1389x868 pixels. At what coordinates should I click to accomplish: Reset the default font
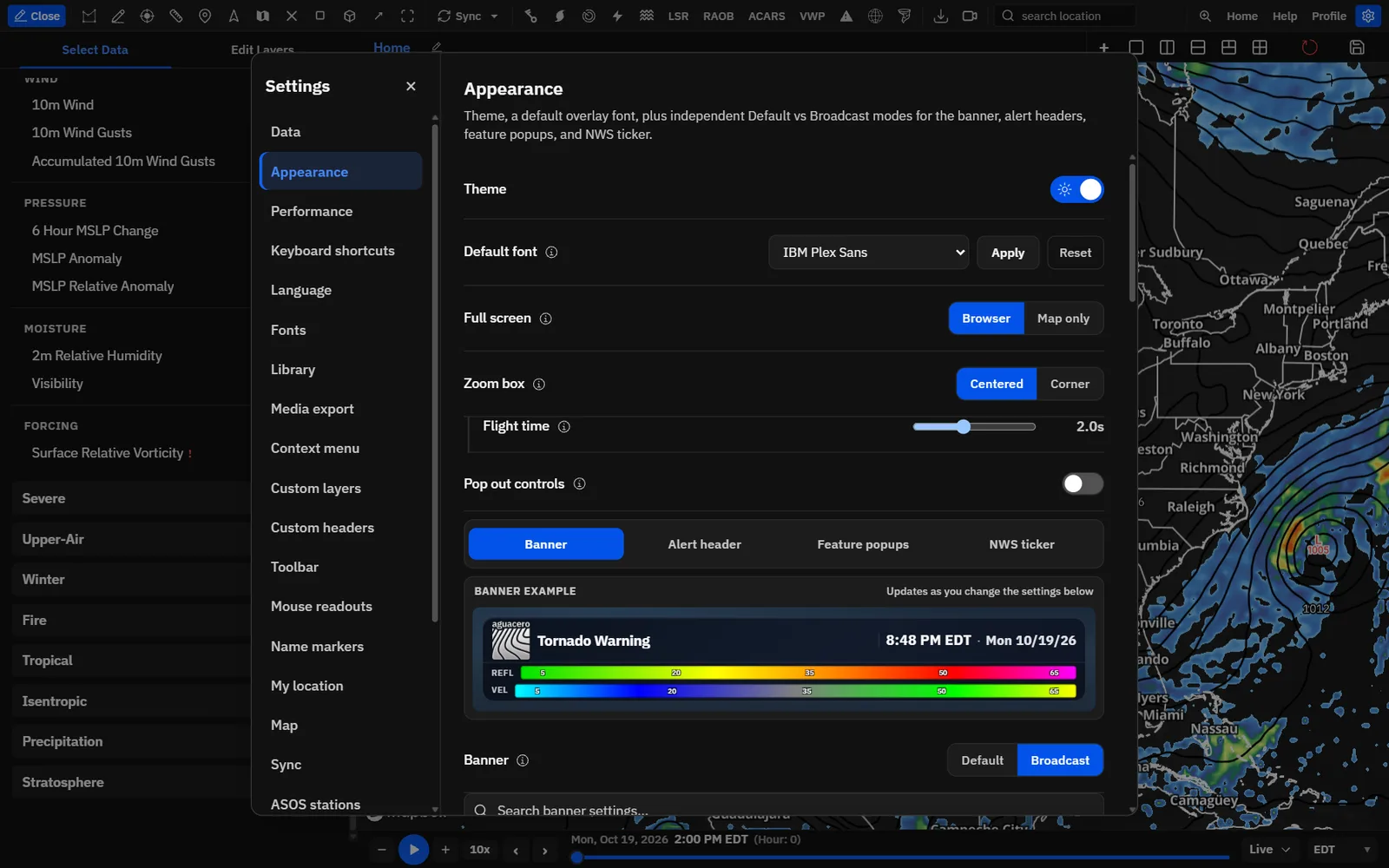(1075, 253)
